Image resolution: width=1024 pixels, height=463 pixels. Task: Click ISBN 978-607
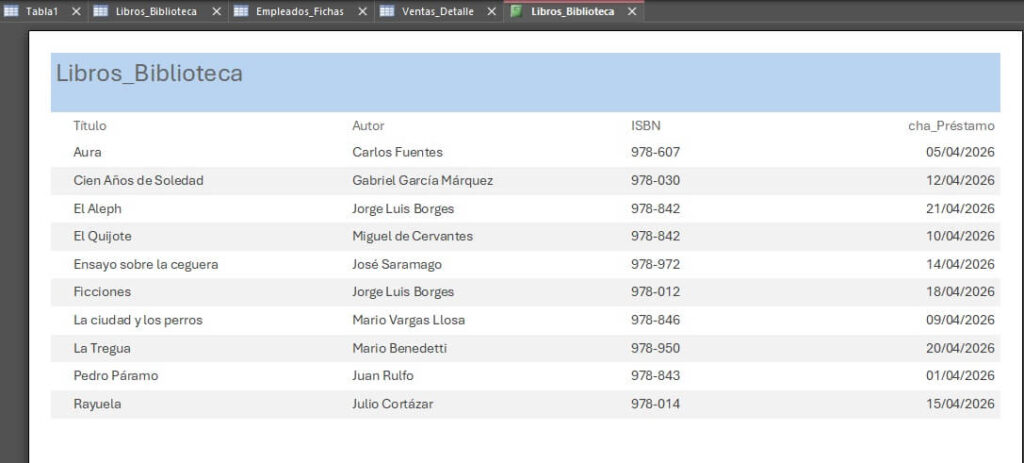(x=656, y=152)
